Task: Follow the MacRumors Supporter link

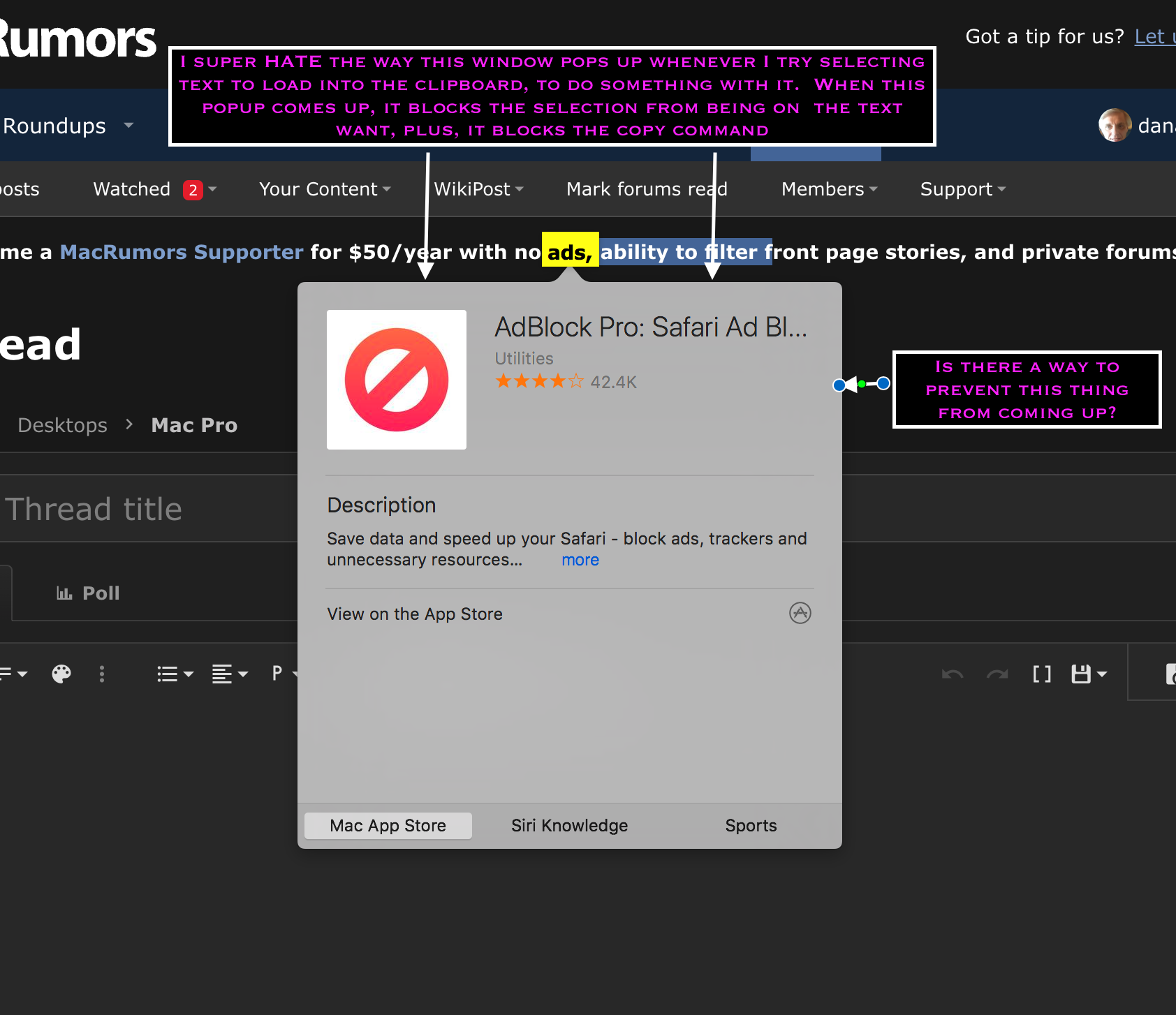Action: 182,252
